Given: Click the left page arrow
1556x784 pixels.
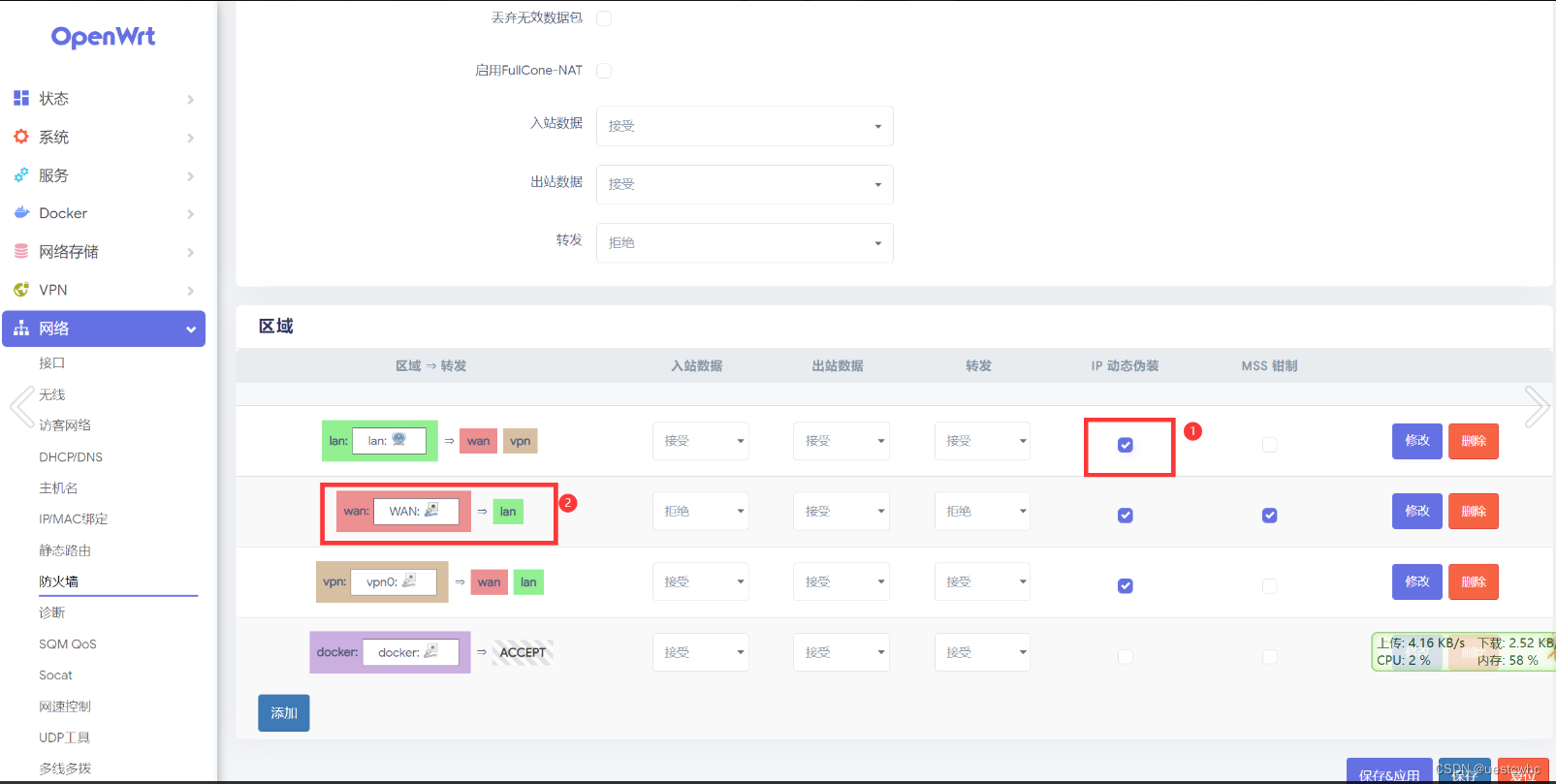Looking at the screenshot, I should click(x=21, y=407).
